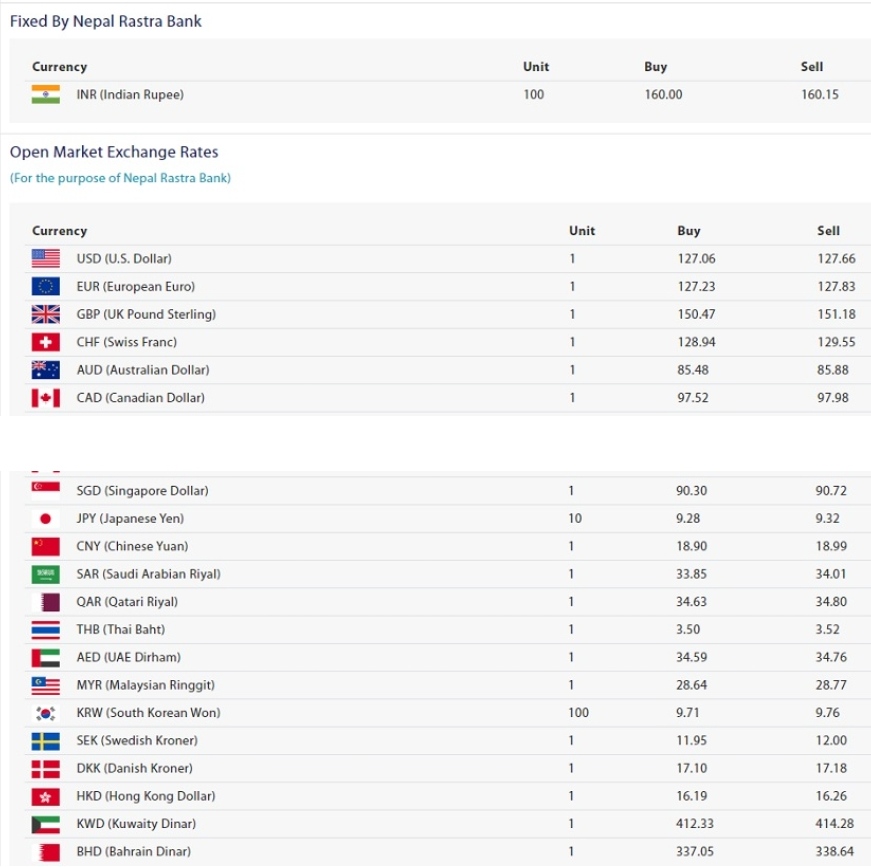Select the KWD buy rate 412.33
871x867 pixels.
pos(695,824)
